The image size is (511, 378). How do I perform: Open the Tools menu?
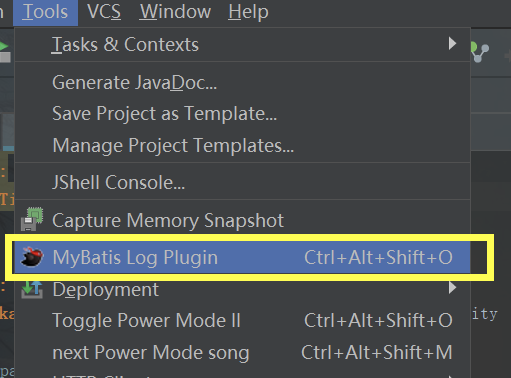(x=45, y=12)
